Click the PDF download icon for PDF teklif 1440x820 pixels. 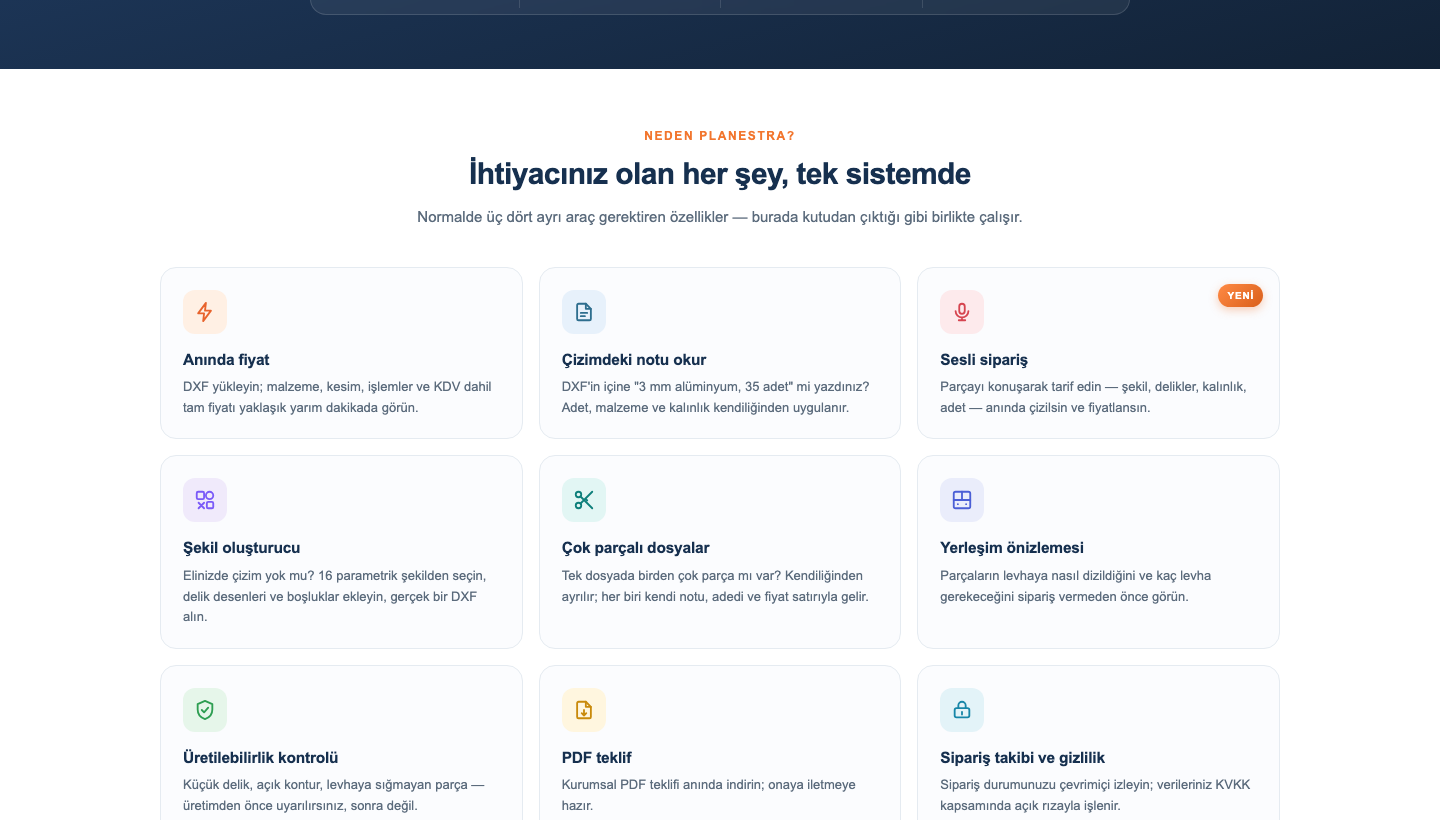click(584, 710)
